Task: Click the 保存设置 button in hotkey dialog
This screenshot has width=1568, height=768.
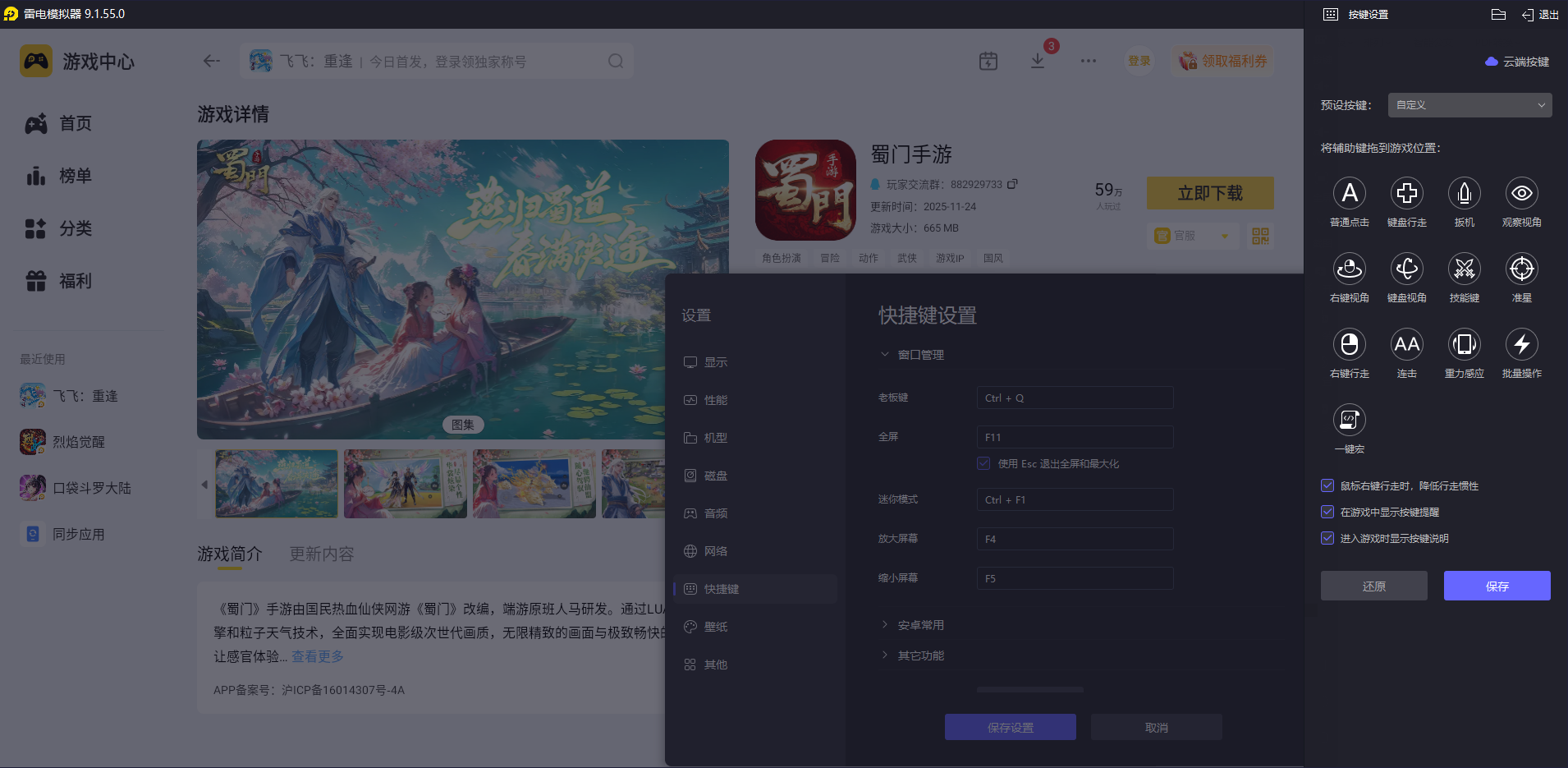Action: point(1011,727)
